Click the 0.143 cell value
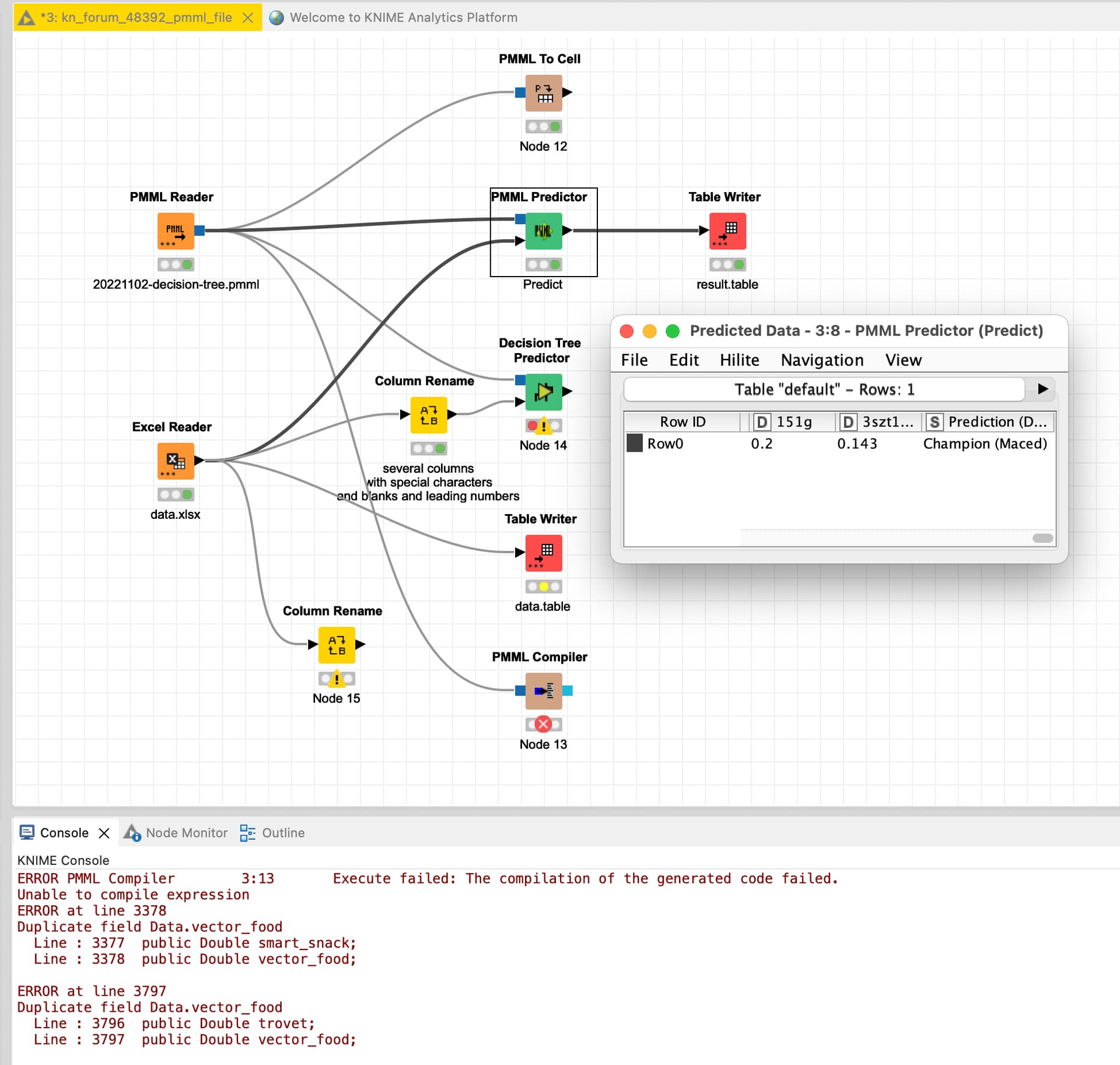The image size is (1120, 1065). pos(857,444)
